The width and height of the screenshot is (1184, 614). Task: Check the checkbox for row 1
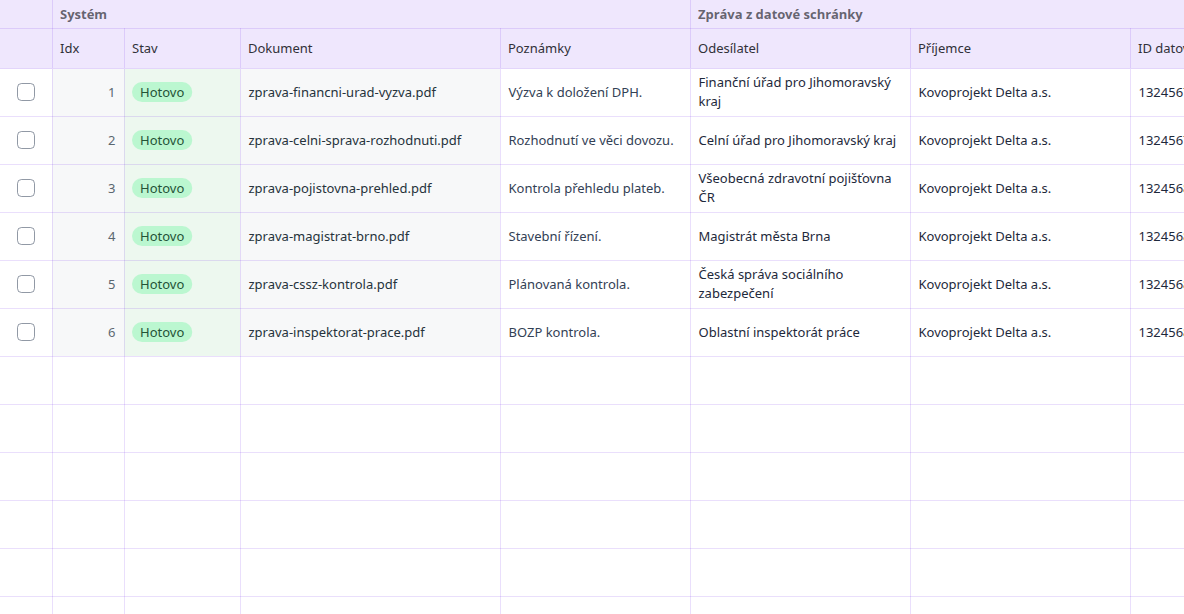26,92
